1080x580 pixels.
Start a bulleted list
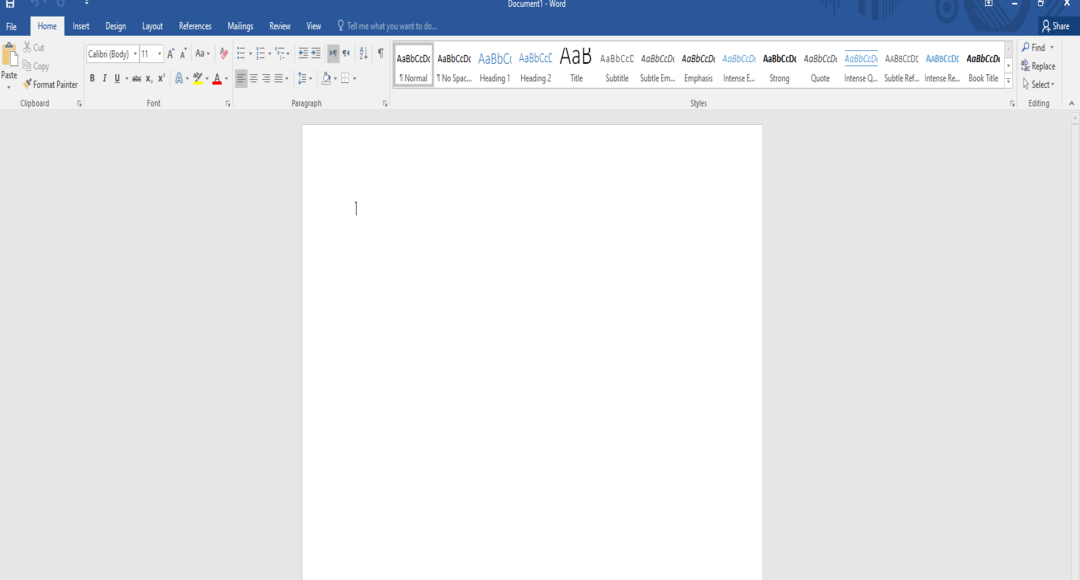tap(241, 54)
